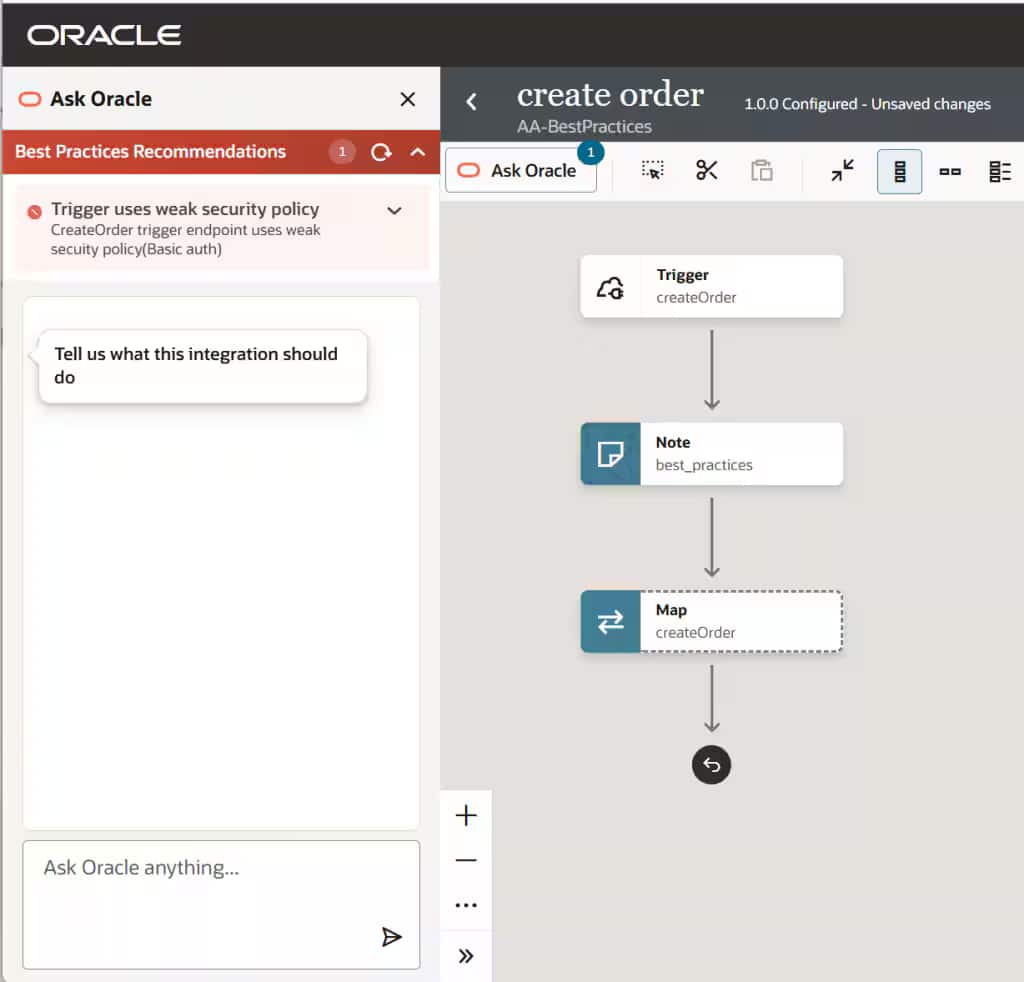Click the Ask Oracle toolbar button
Image resolution: width=1024 pixels, height=982 pixels.
[x=520, y=171]
